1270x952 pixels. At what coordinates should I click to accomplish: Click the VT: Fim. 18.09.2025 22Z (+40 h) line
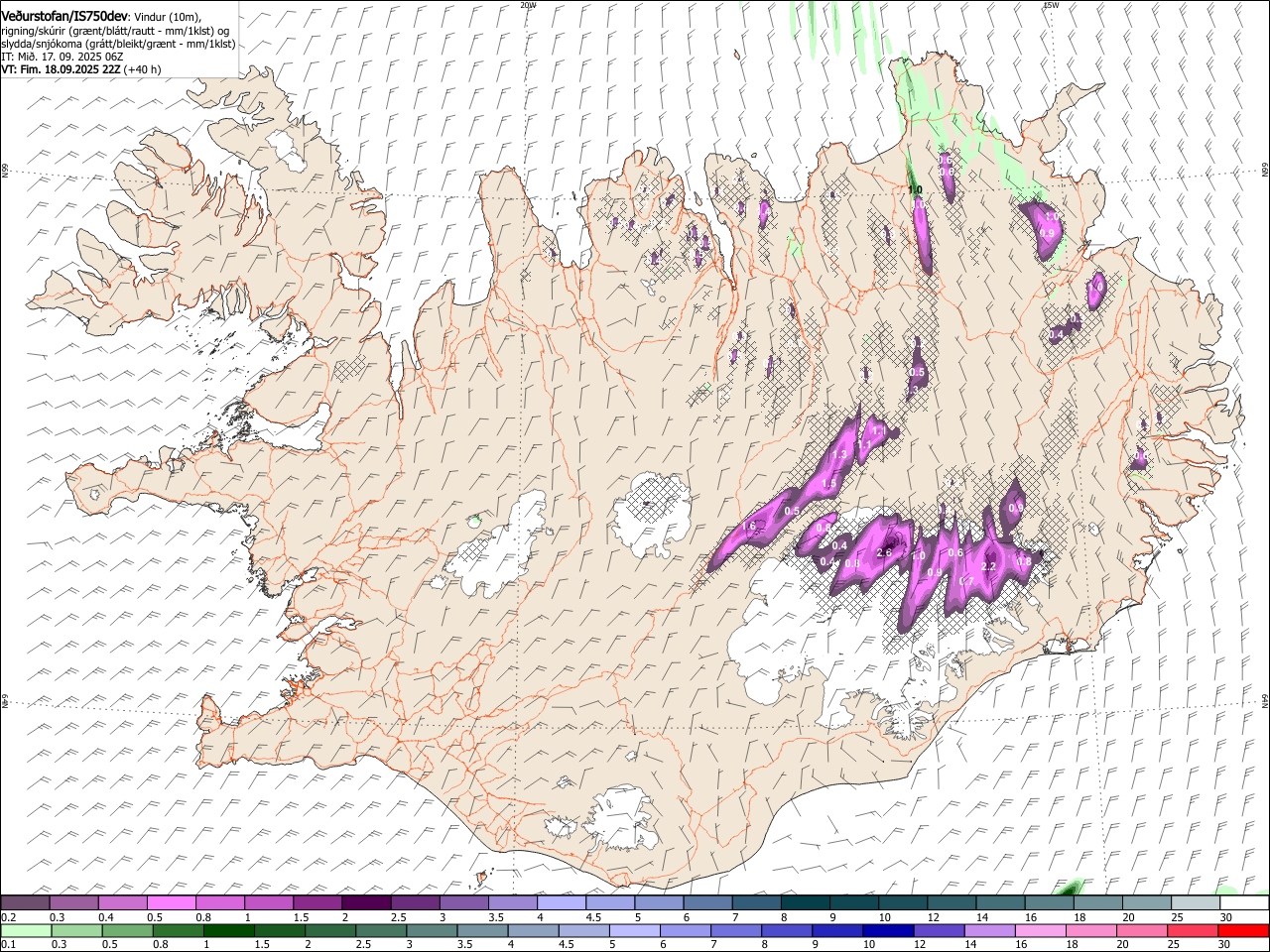point(80,70)
